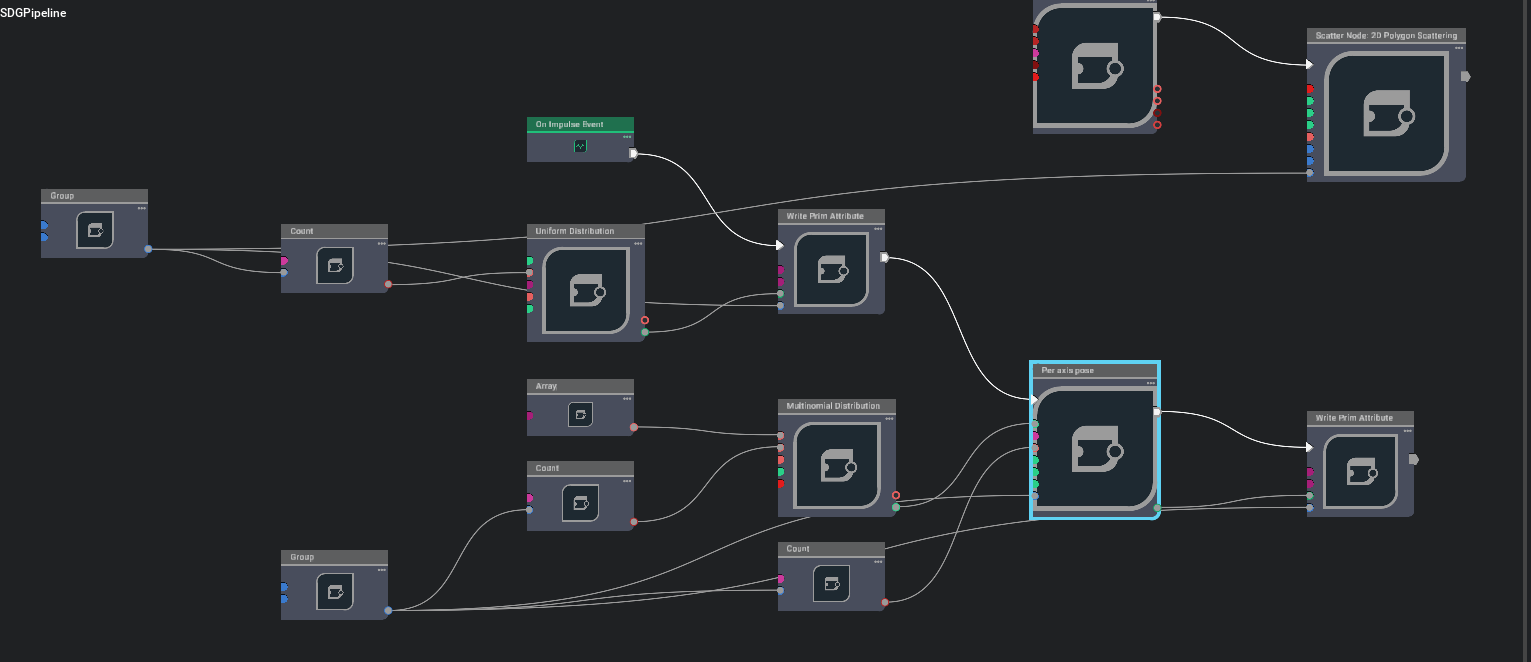Select the Per axis pose node icon
This screenshot has height=662, width=1531.
click(1095, 449)
